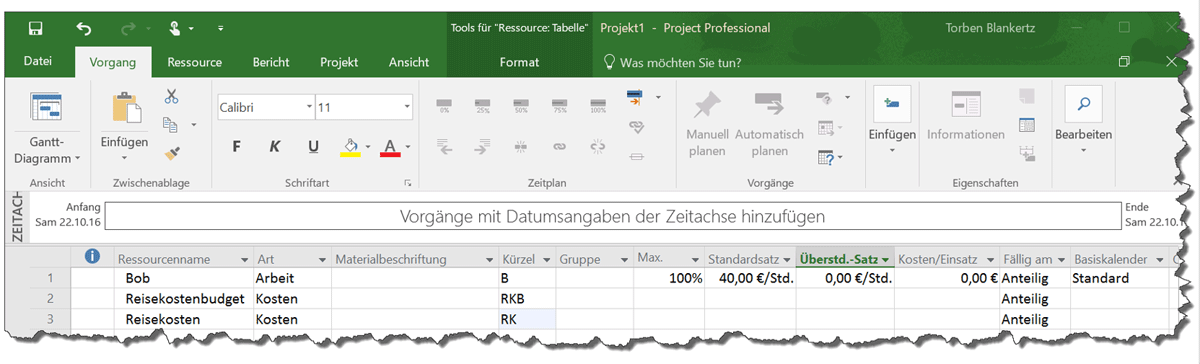
Task: Open the Kürzel column filter arrow
Action: tap(547, 259)
